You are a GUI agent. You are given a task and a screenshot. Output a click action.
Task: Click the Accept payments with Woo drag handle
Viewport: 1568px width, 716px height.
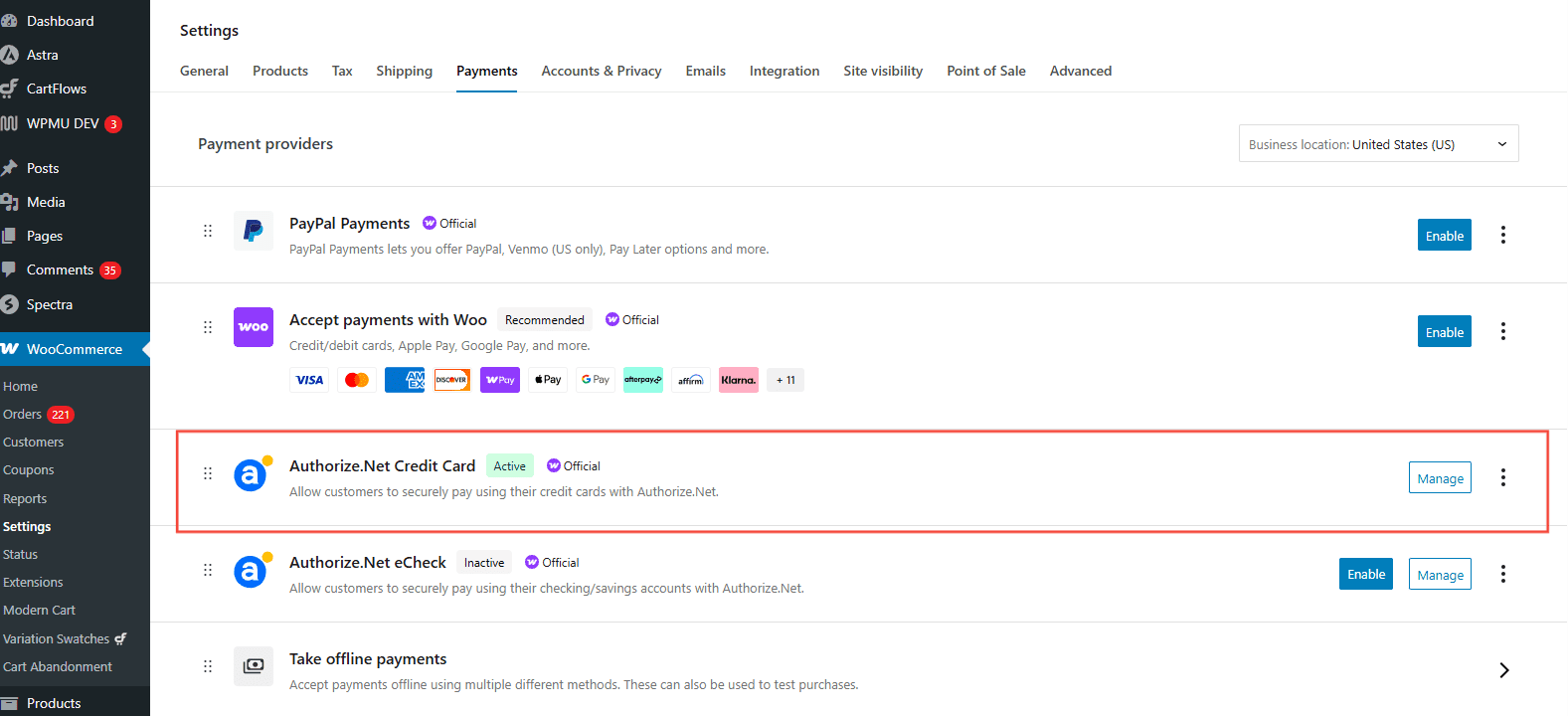(x=208, y=327)
